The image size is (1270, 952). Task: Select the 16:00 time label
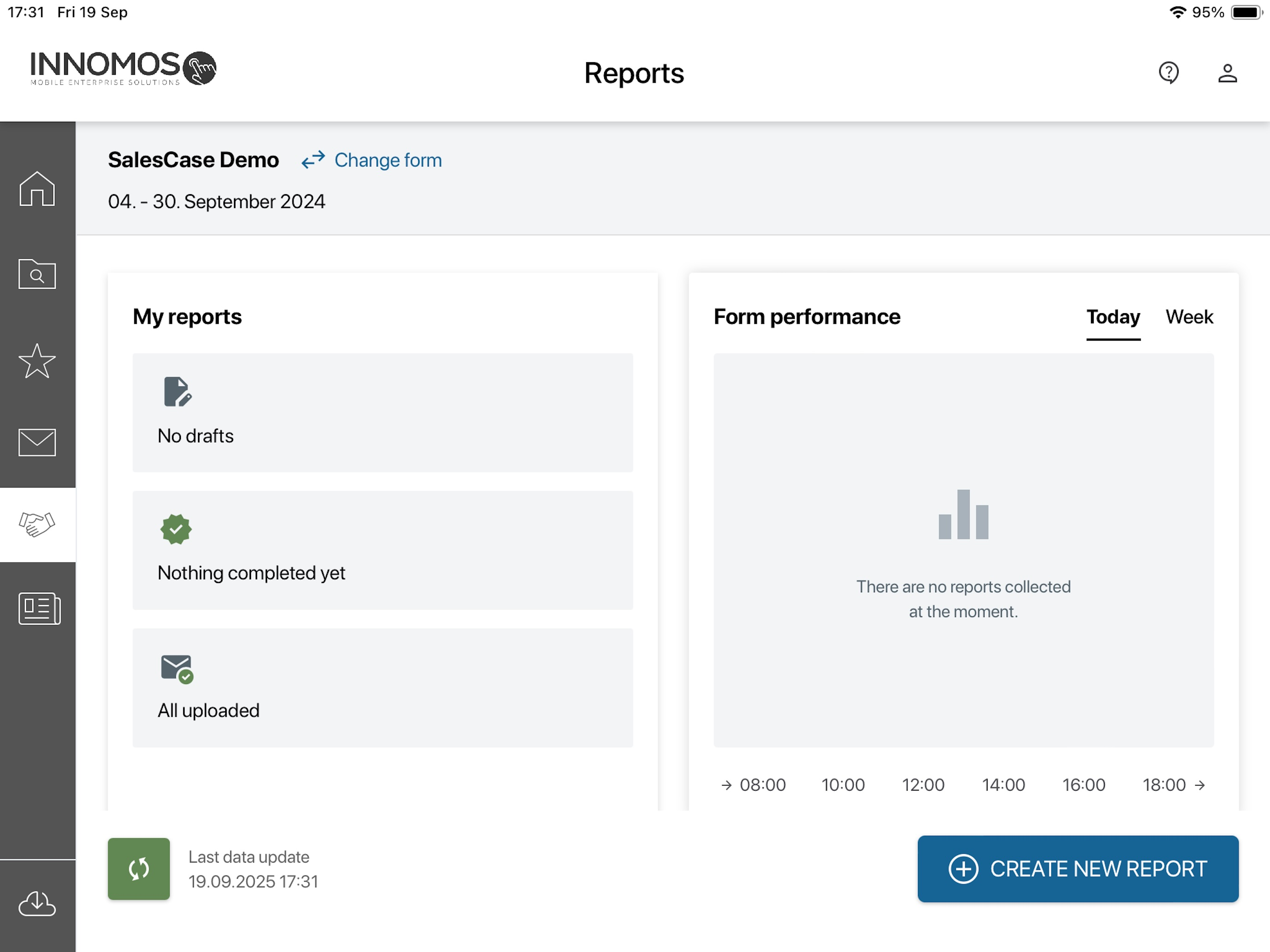(x=1084, y=785)
